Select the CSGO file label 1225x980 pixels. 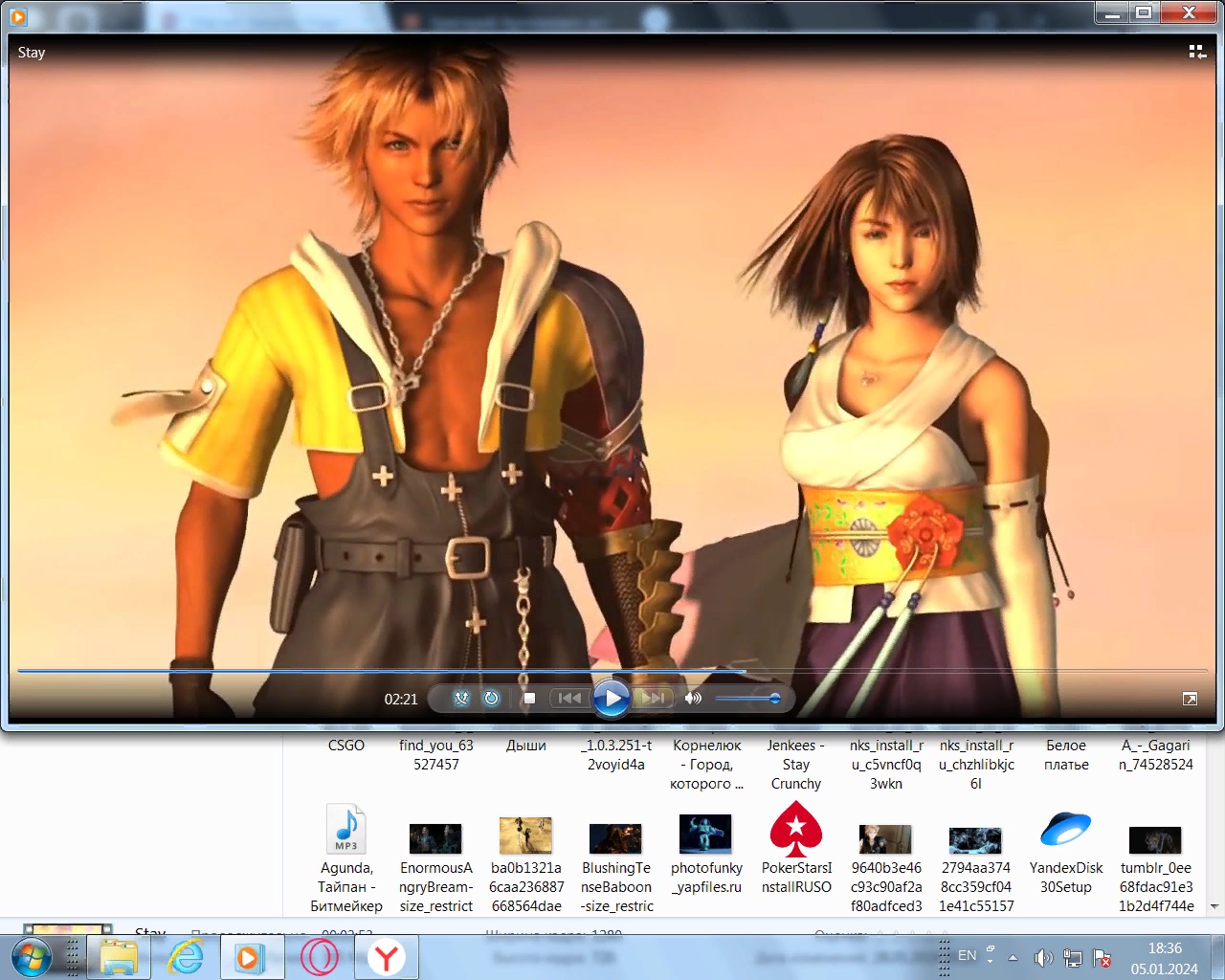346,746
